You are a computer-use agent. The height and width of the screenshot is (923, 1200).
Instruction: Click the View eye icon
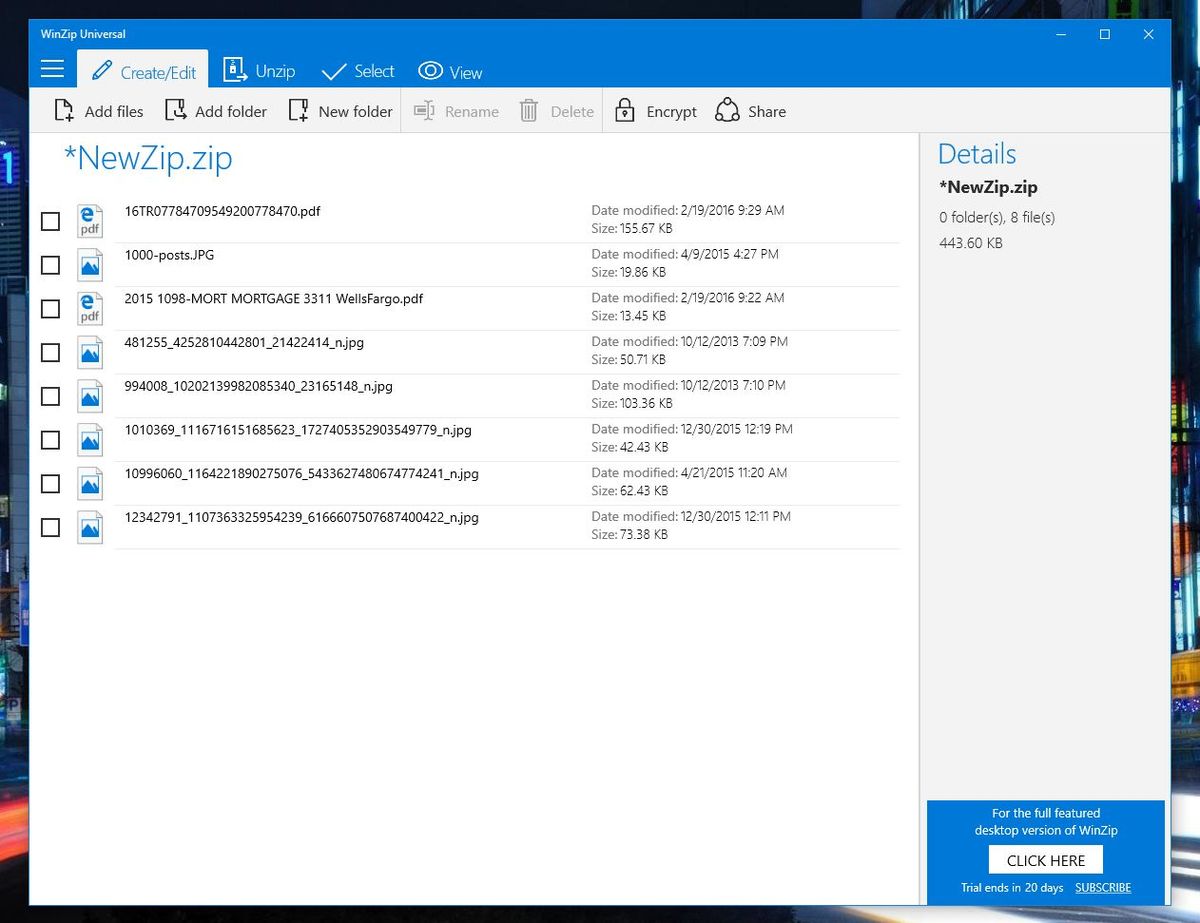point(430,71)
